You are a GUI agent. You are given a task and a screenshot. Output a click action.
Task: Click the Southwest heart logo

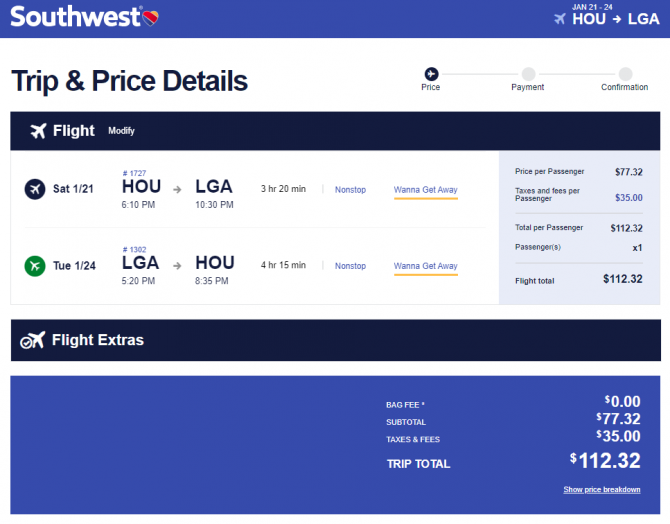pos(150,18)
